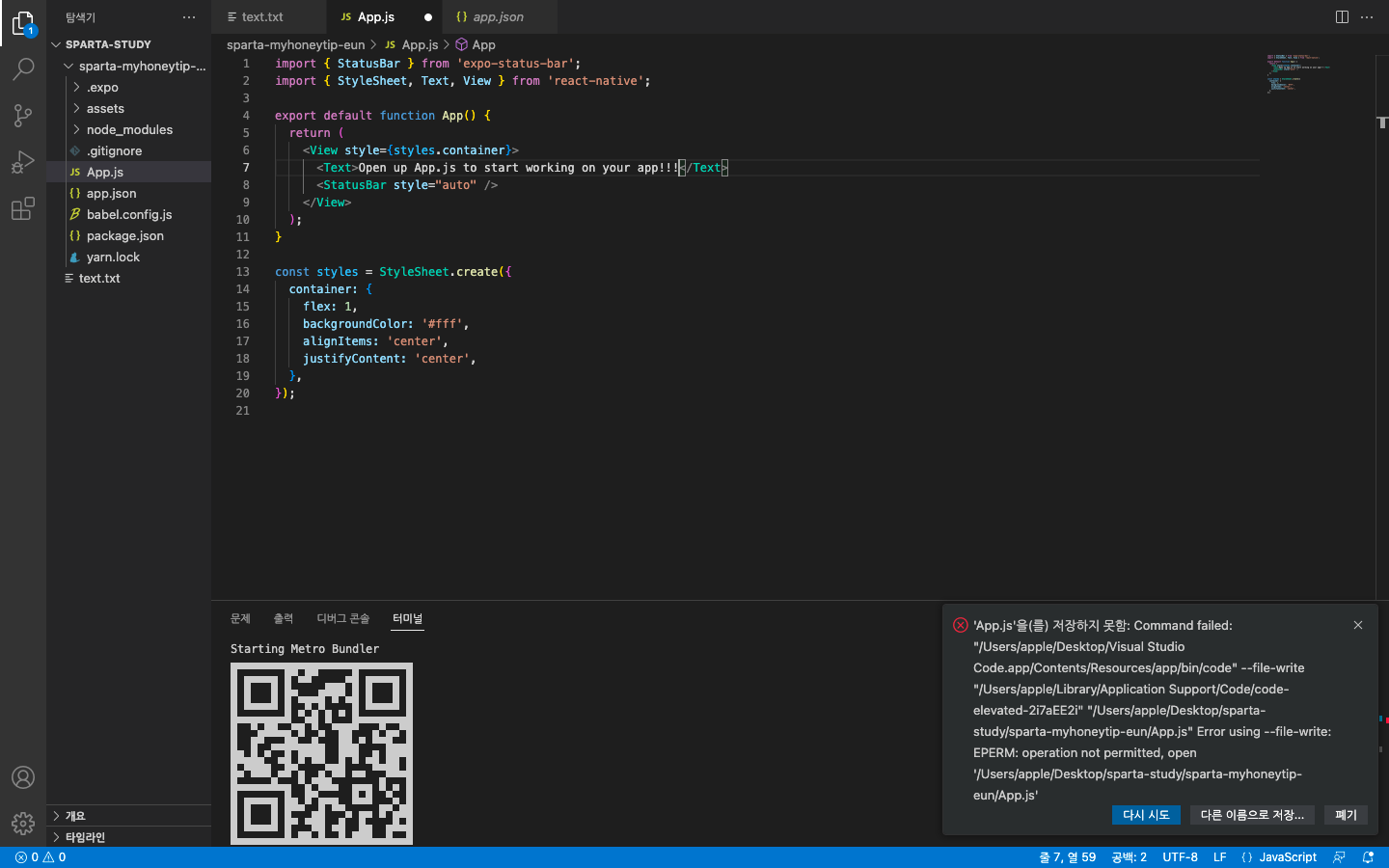This screenshot has height=868, width=1389.
Task: Open the QR code in terminal
Action: click(321, 753)
